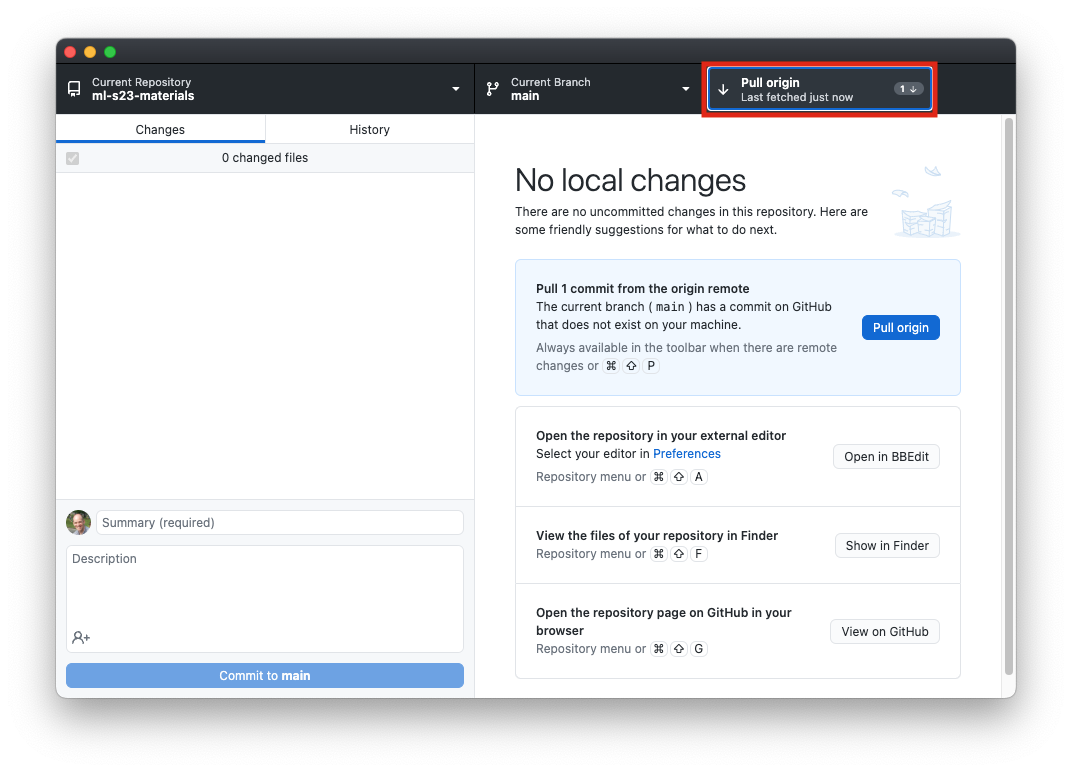Click View on GitHub button
Image resolution: width=1072 pixels, height=772 pixels.
pyautogui.click(x=884, y=631)
